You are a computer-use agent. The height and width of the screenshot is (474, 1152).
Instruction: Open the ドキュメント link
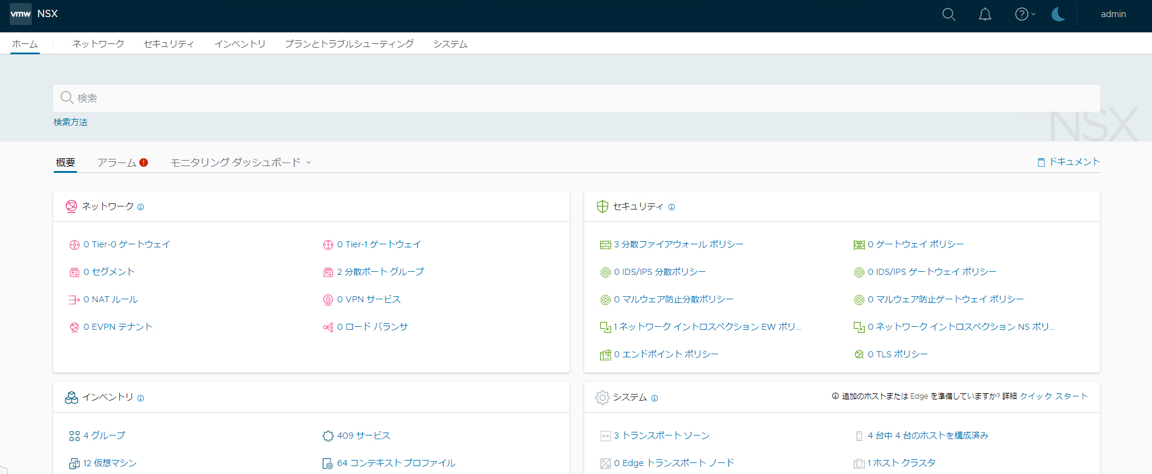point(1068,162)
